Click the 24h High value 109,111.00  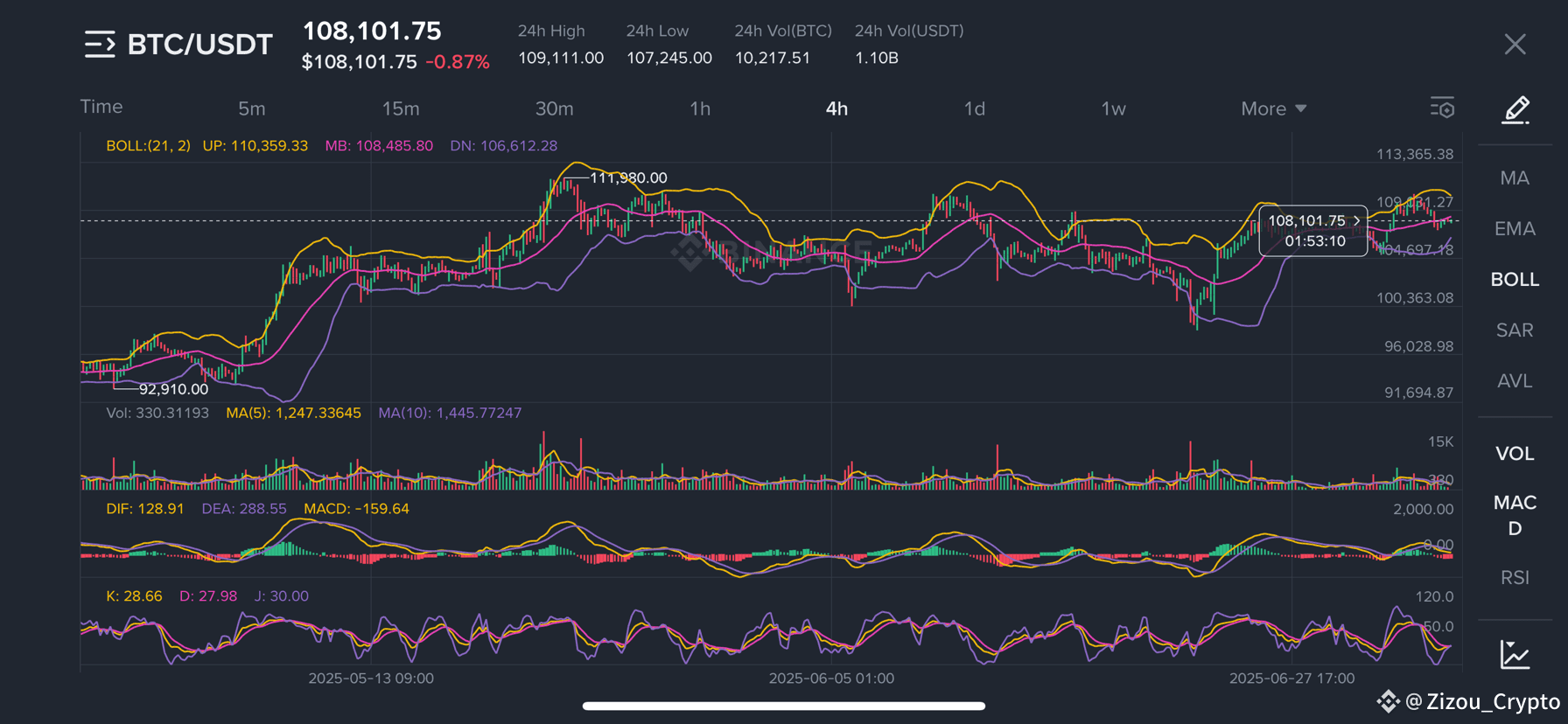[561, 58]
